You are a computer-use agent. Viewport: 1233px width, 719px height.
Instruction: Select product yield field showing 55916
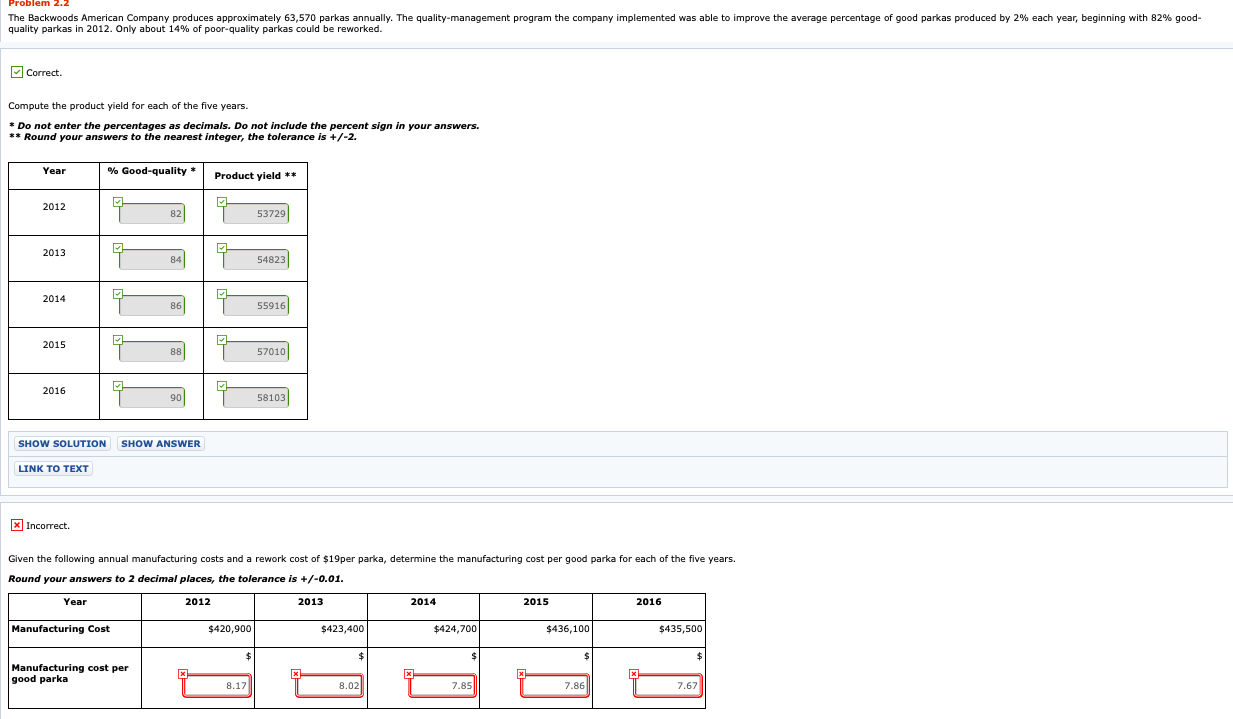click(x=256, y=305)
